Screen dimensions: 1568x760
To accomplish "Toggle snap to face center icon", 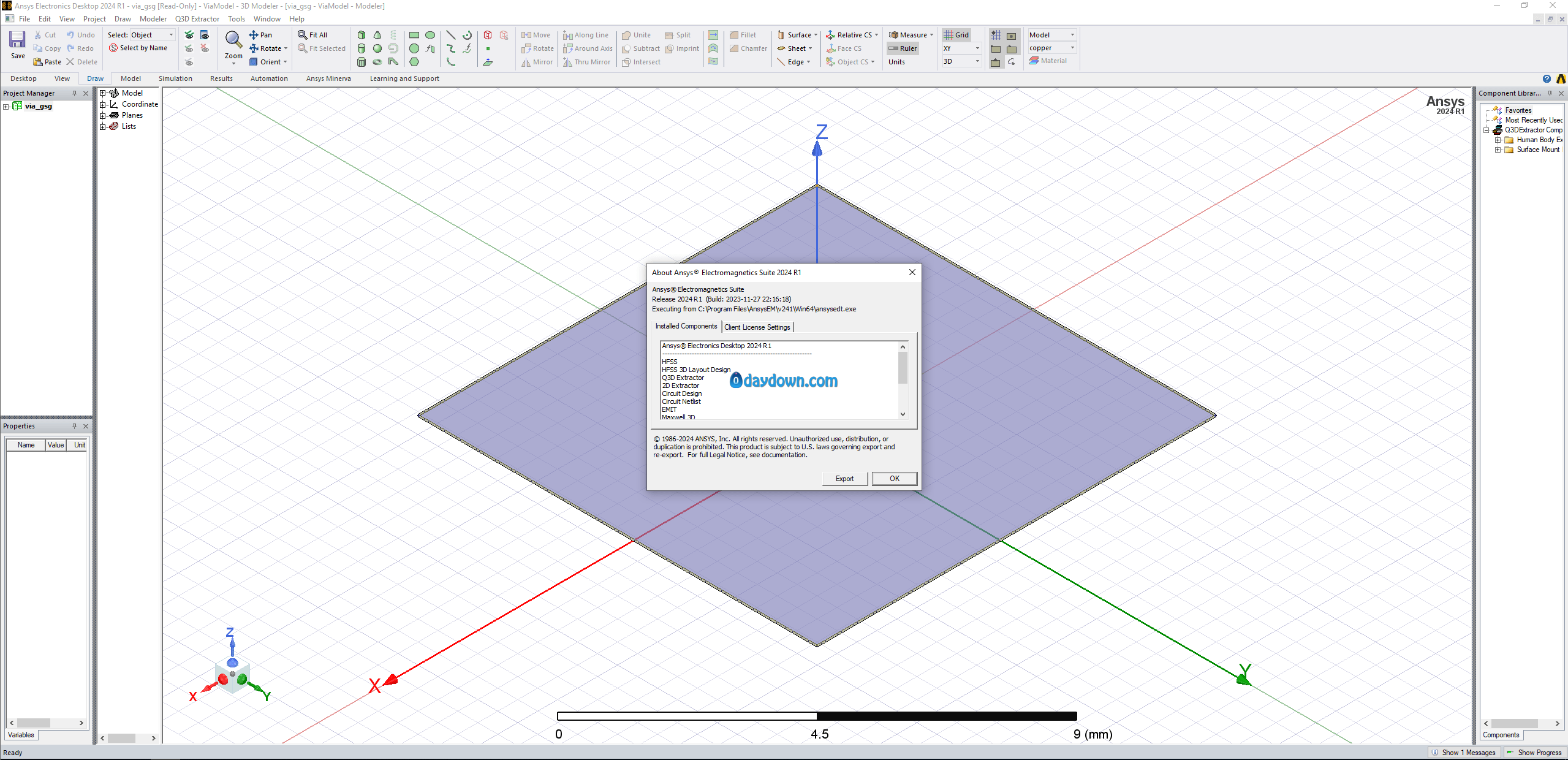I will tap(1012, 35).
